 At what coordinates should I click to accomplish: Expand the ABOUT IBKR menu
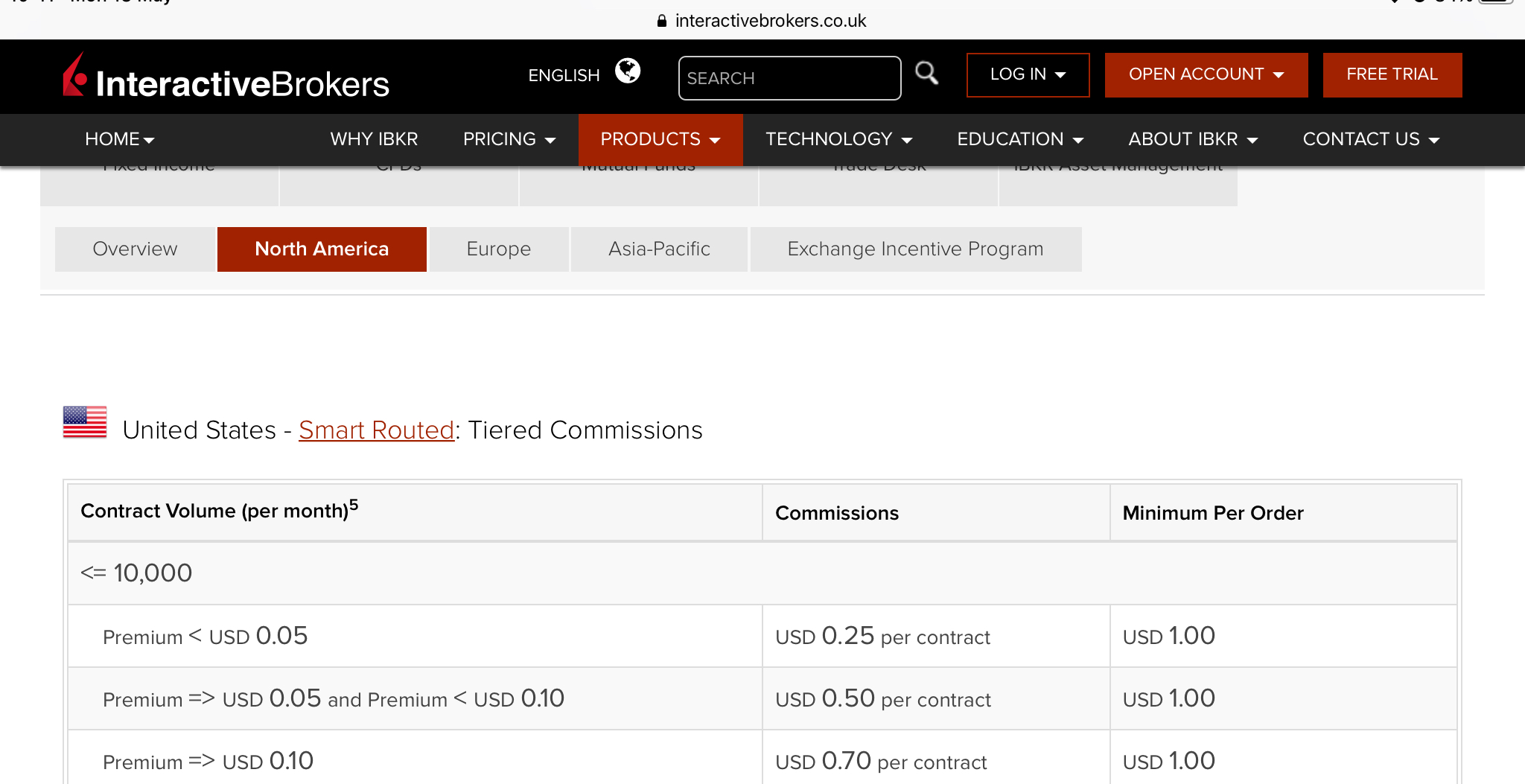tap(1193, 139)
